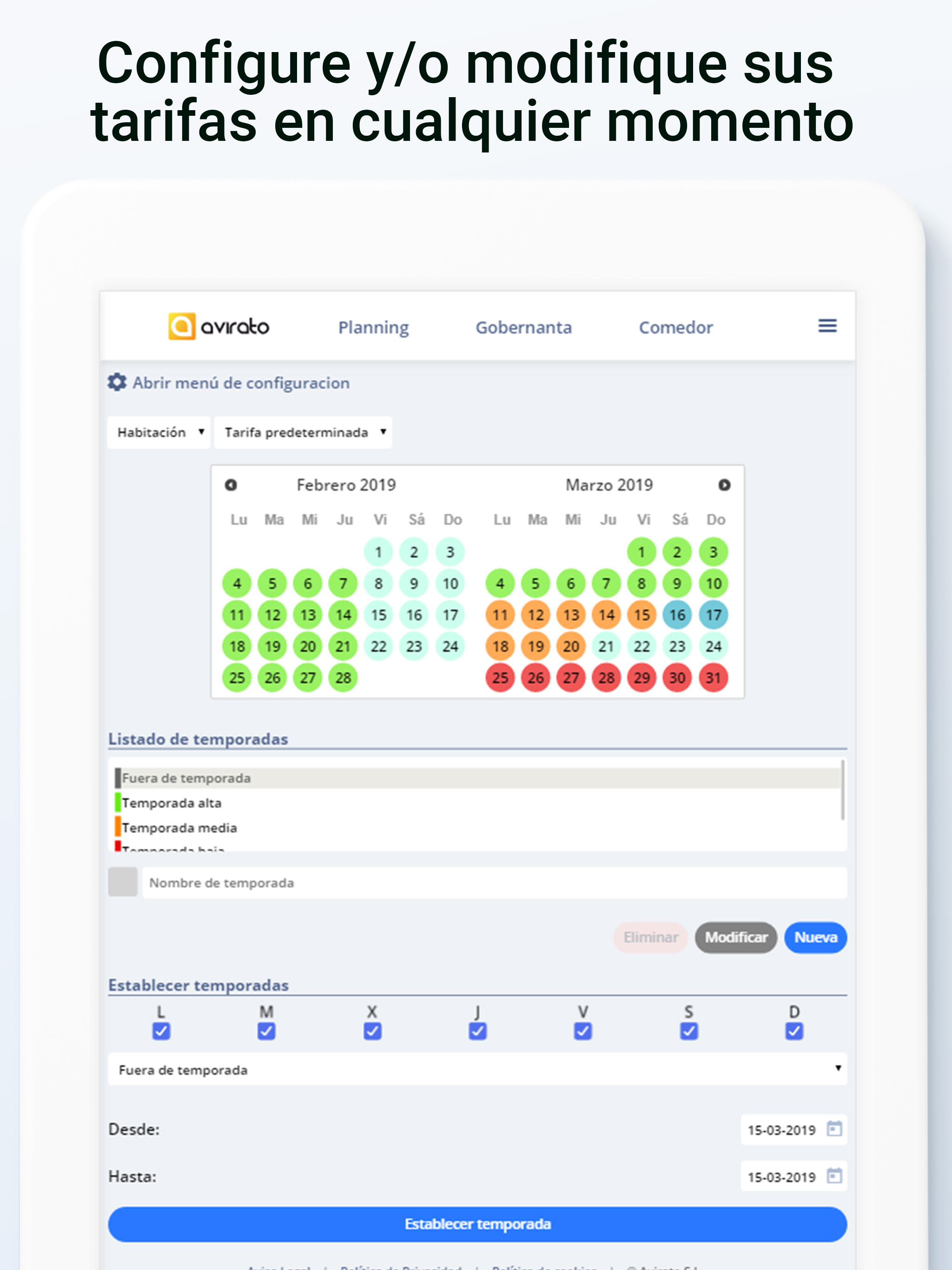
Task: Click the configuration gear icon
Action: pos(117,383)
